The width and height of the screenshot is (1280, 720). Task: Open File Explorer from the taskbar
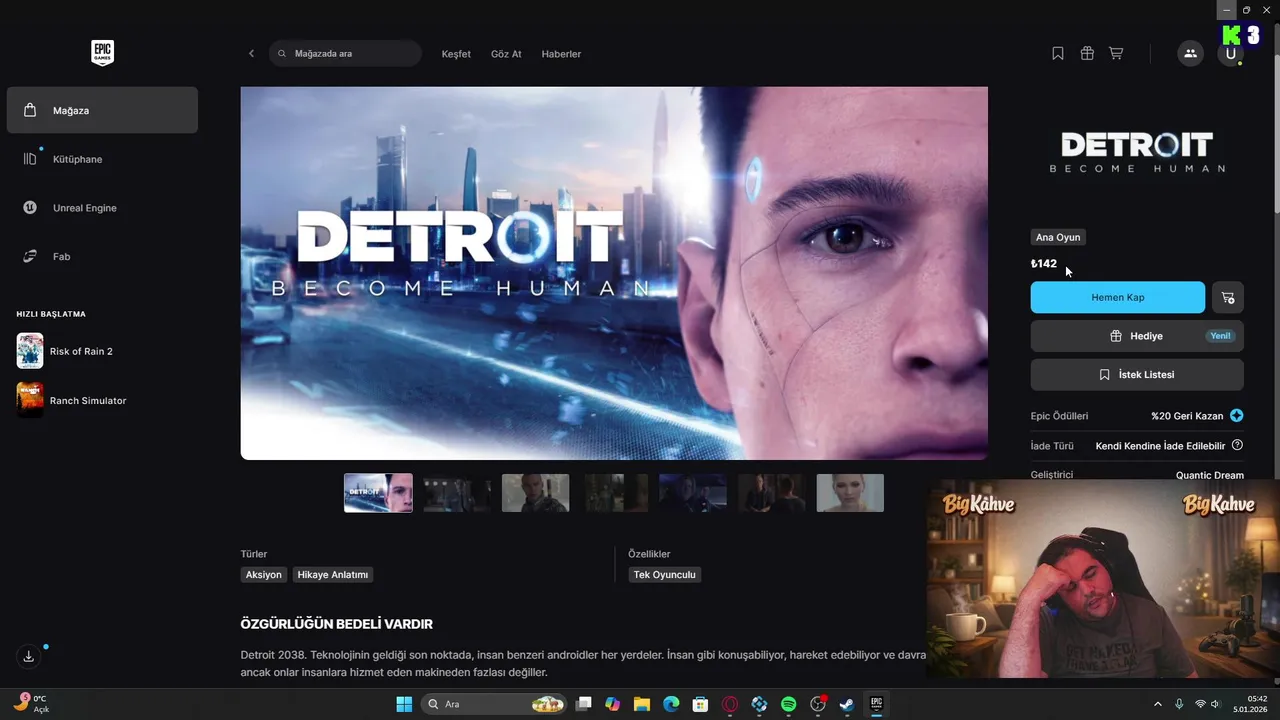(x=642, y=704)
